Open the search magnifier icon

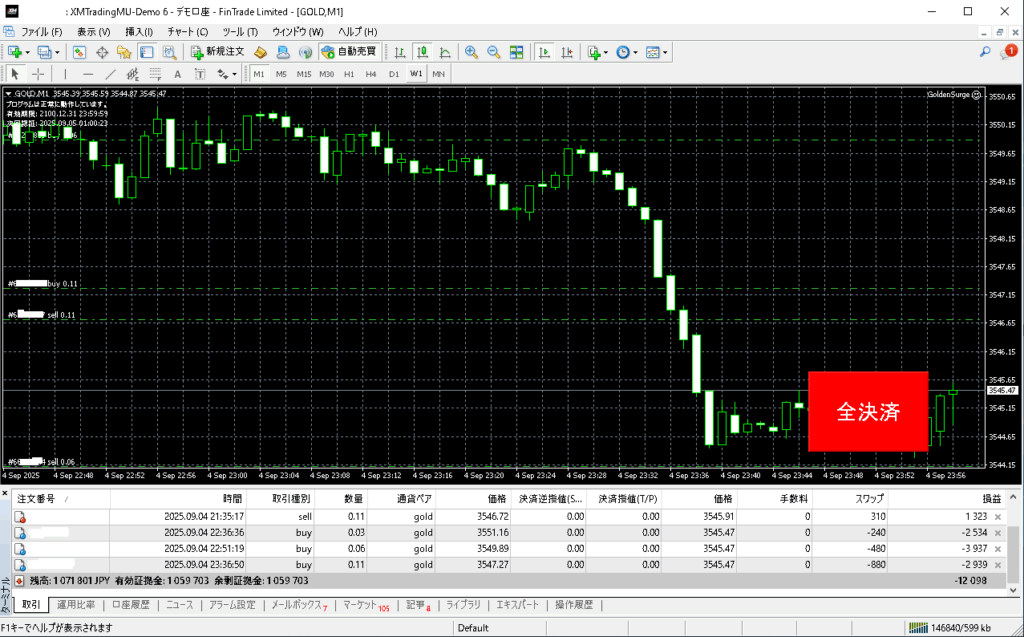984,52
